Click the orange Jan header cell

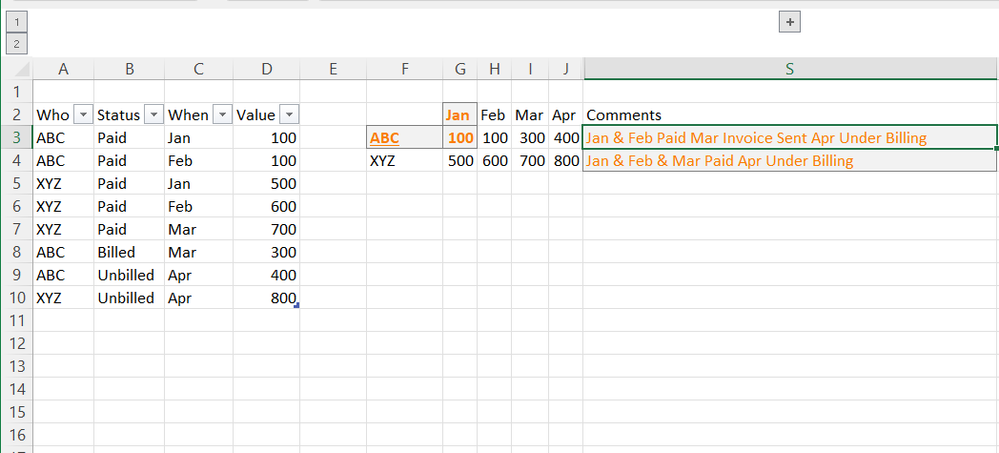[x=460, y=115]
